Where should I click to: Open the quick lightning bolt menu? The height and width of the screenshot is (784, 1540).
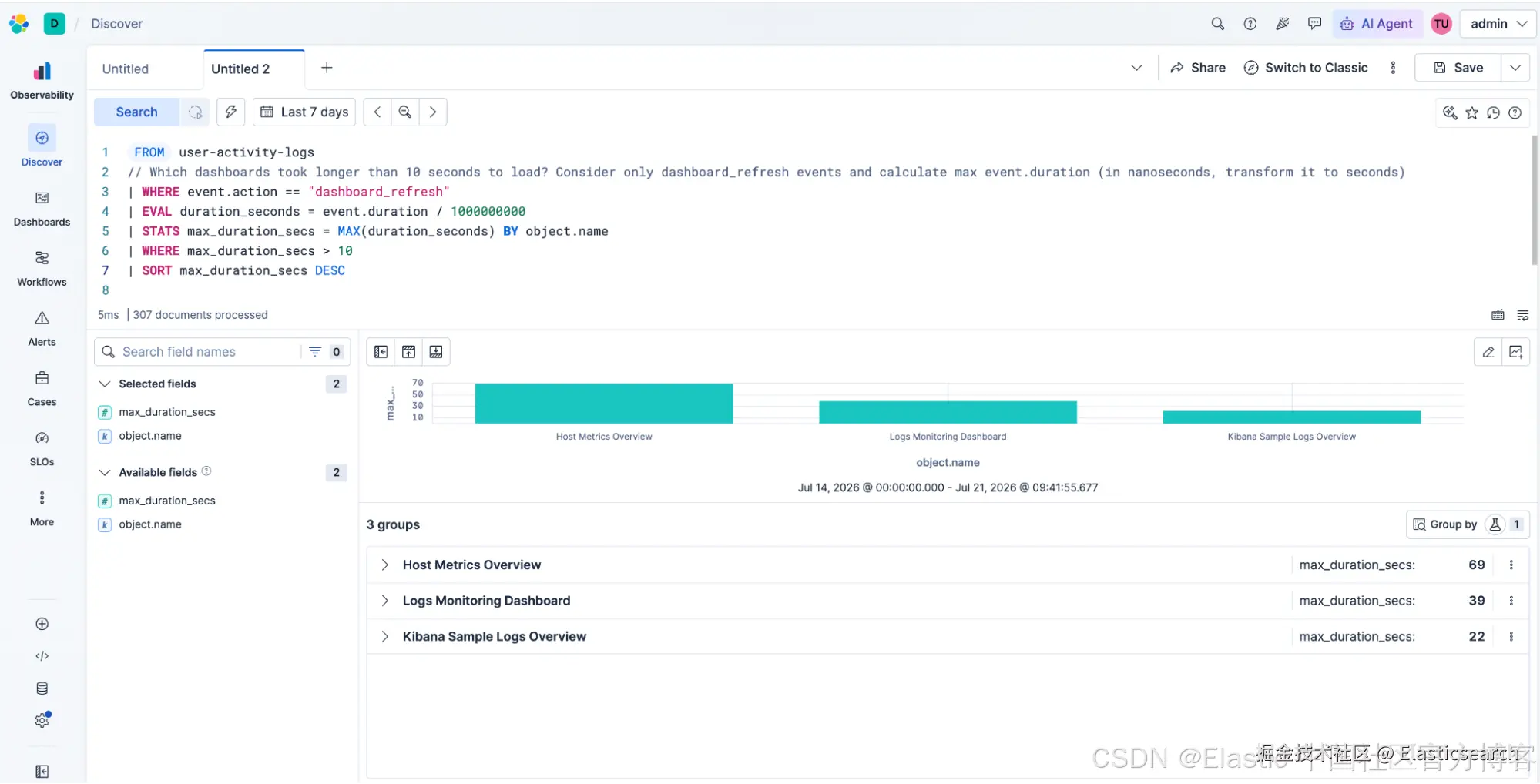pyautogui.click(x=230, y=112)
